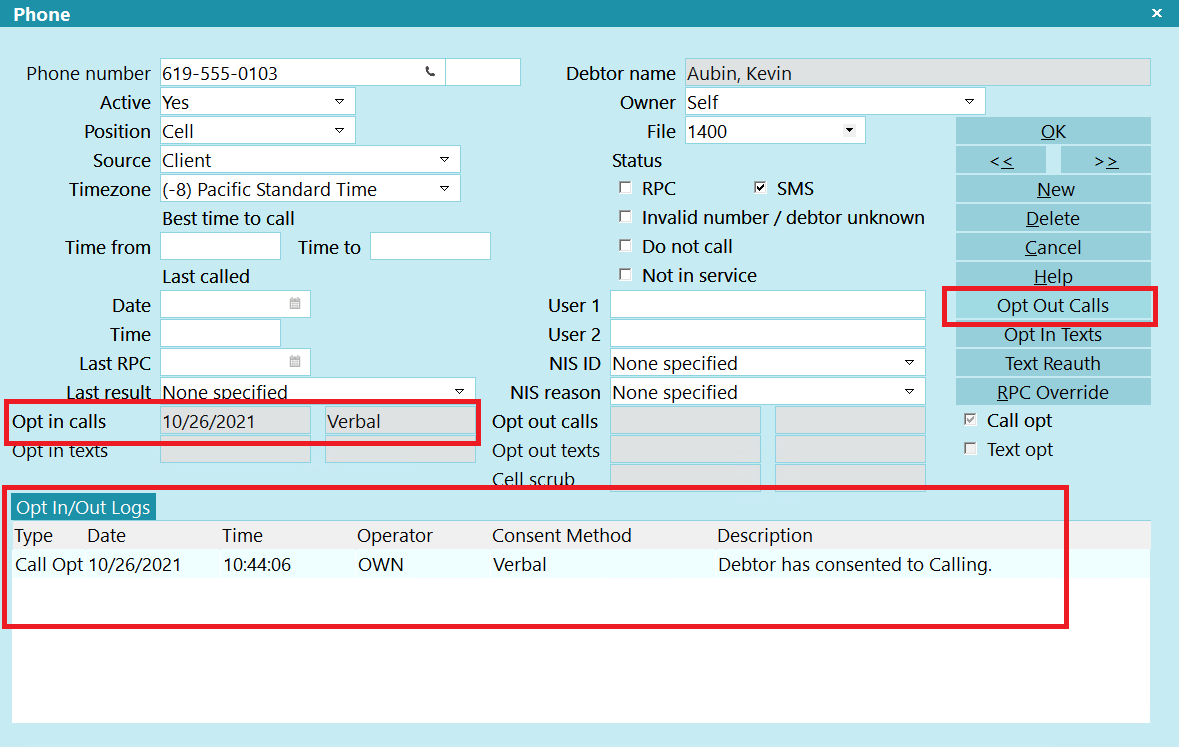
Task: Open Help for the Phone form
Action: point(1053,275)
